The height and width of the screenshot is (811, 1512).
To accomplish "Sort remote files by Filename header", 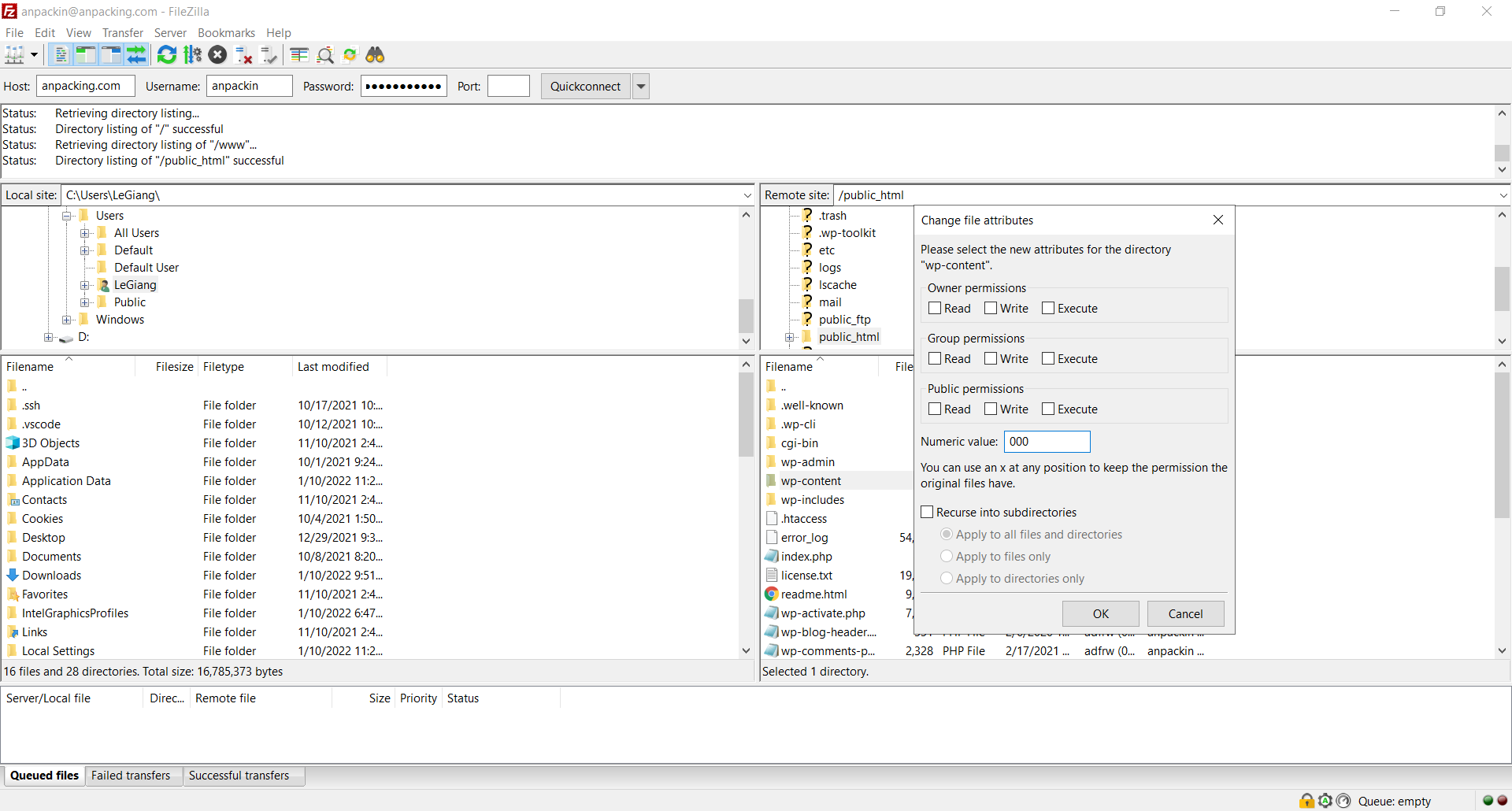I will 819,367.
